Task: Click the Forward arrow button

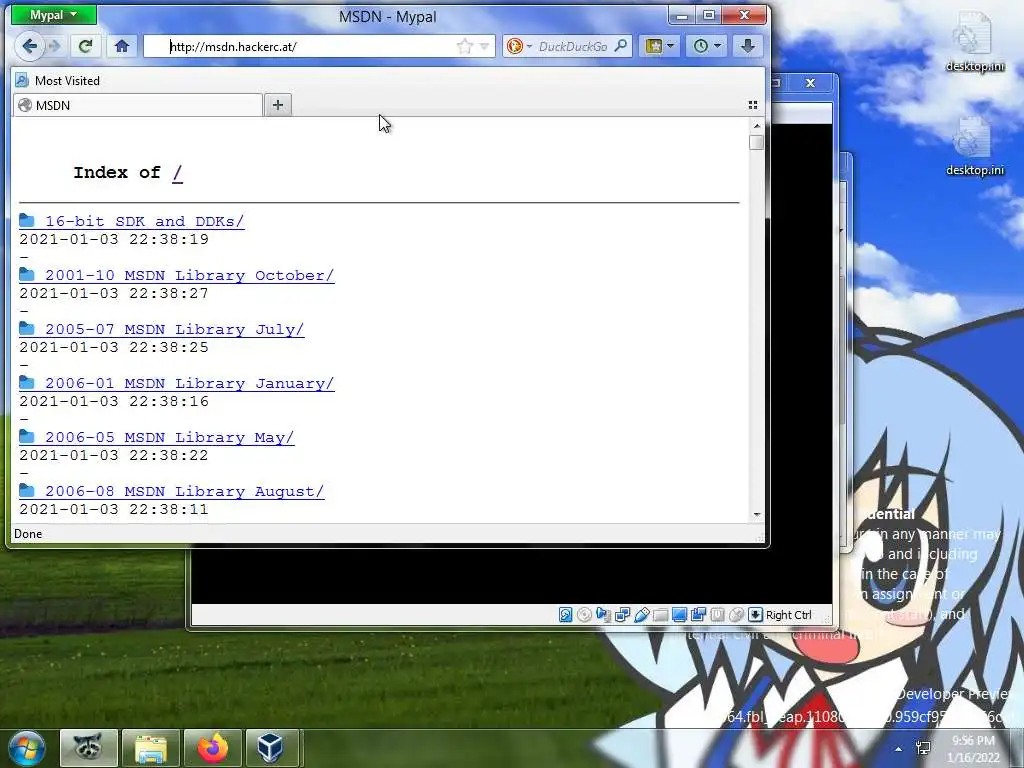Action: coord(54,46)
